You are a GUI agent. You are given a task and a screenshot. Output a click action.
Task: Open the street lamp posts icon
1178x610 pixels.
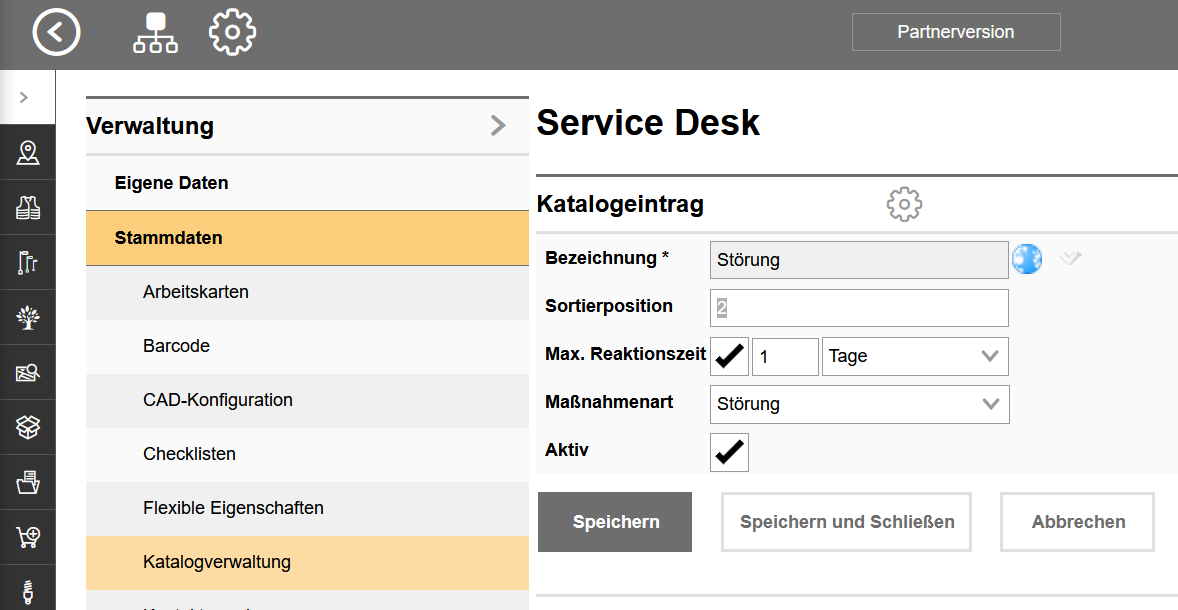(28, 262)
